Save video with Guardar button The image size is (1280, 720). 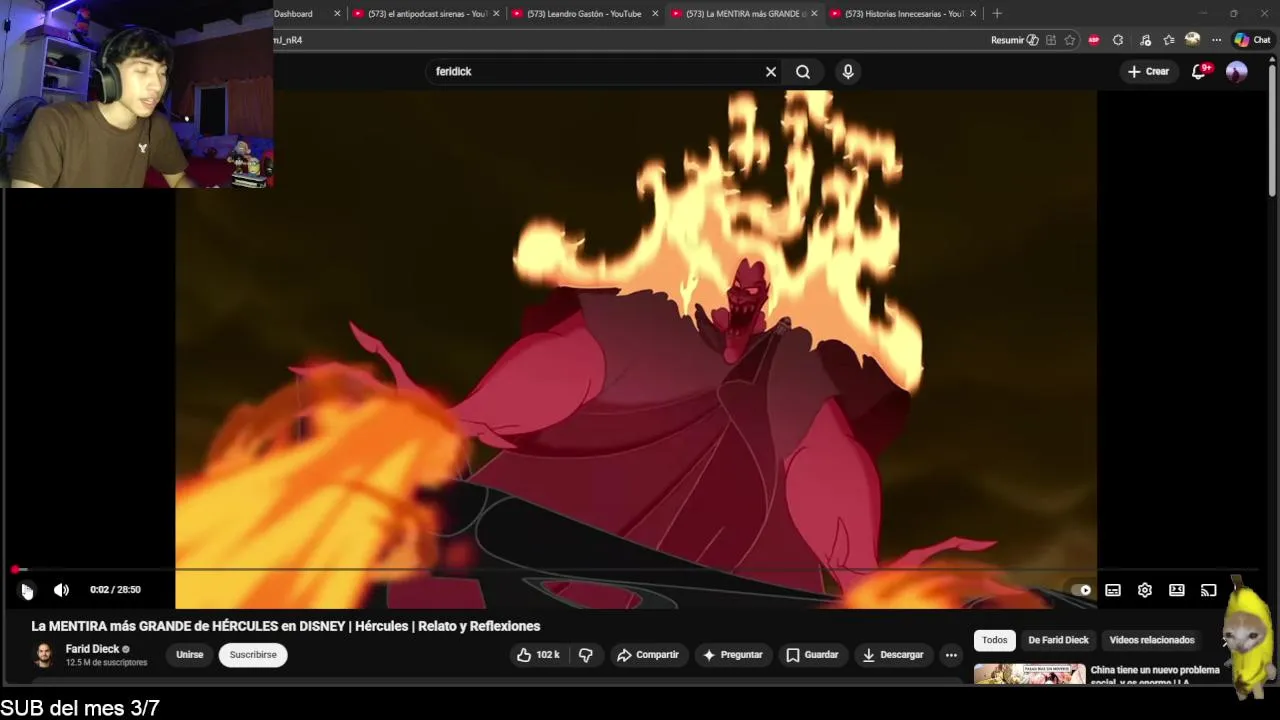tap(812, 655)
